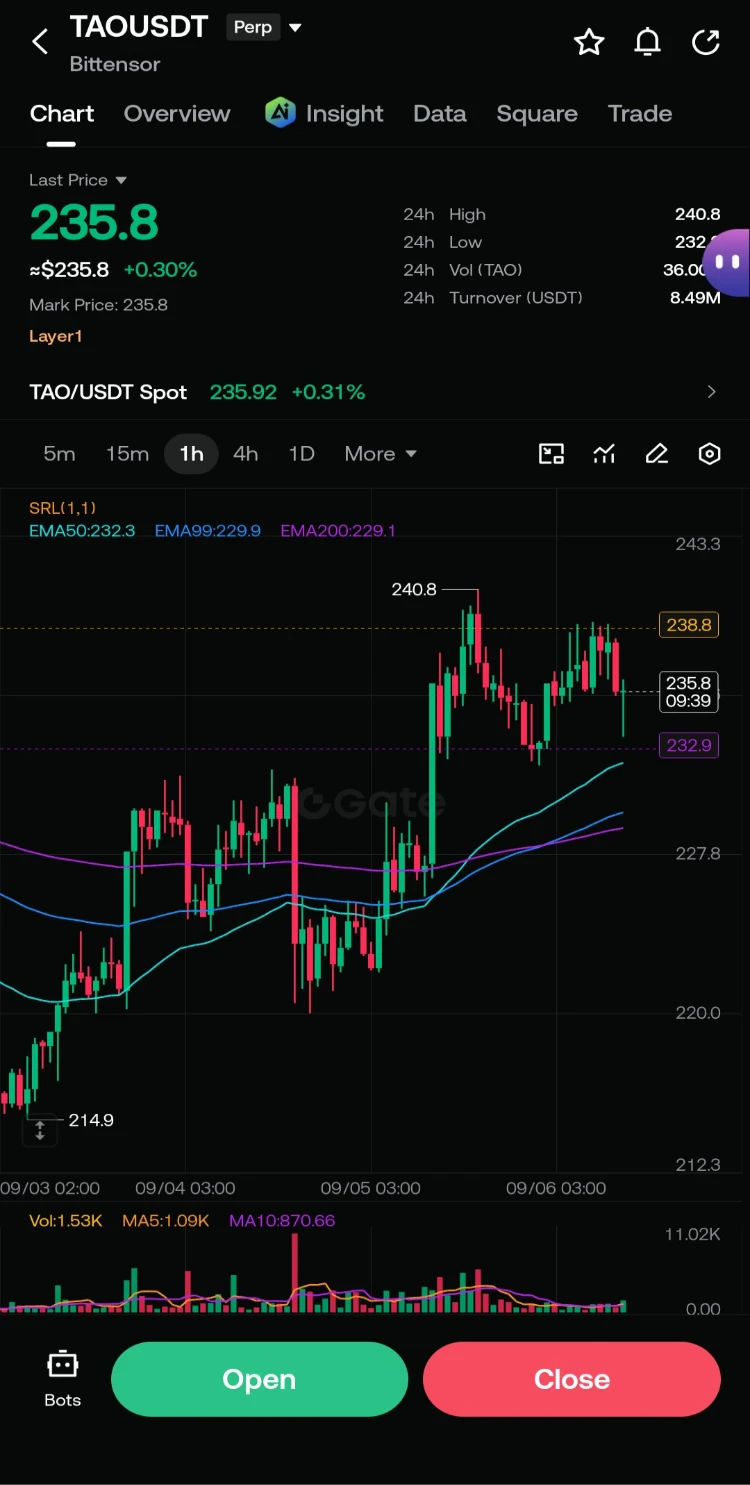Expand the More timeframes dropdown
The image size is (750, 1485).
[x=380, y=454]
